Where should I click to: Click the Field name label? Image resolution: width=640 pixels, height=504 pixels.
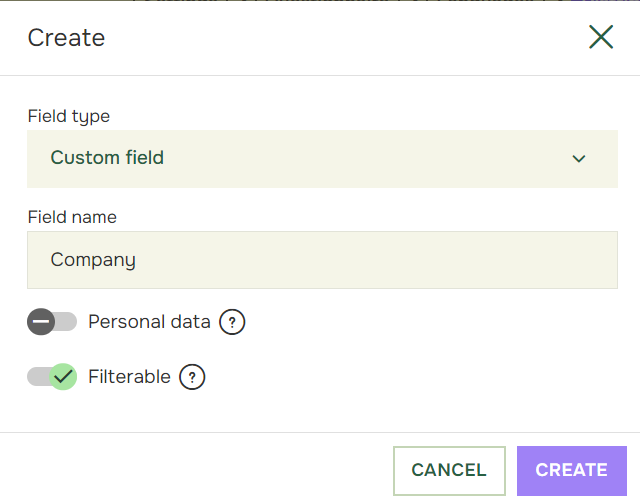click(x=72, y=217)
